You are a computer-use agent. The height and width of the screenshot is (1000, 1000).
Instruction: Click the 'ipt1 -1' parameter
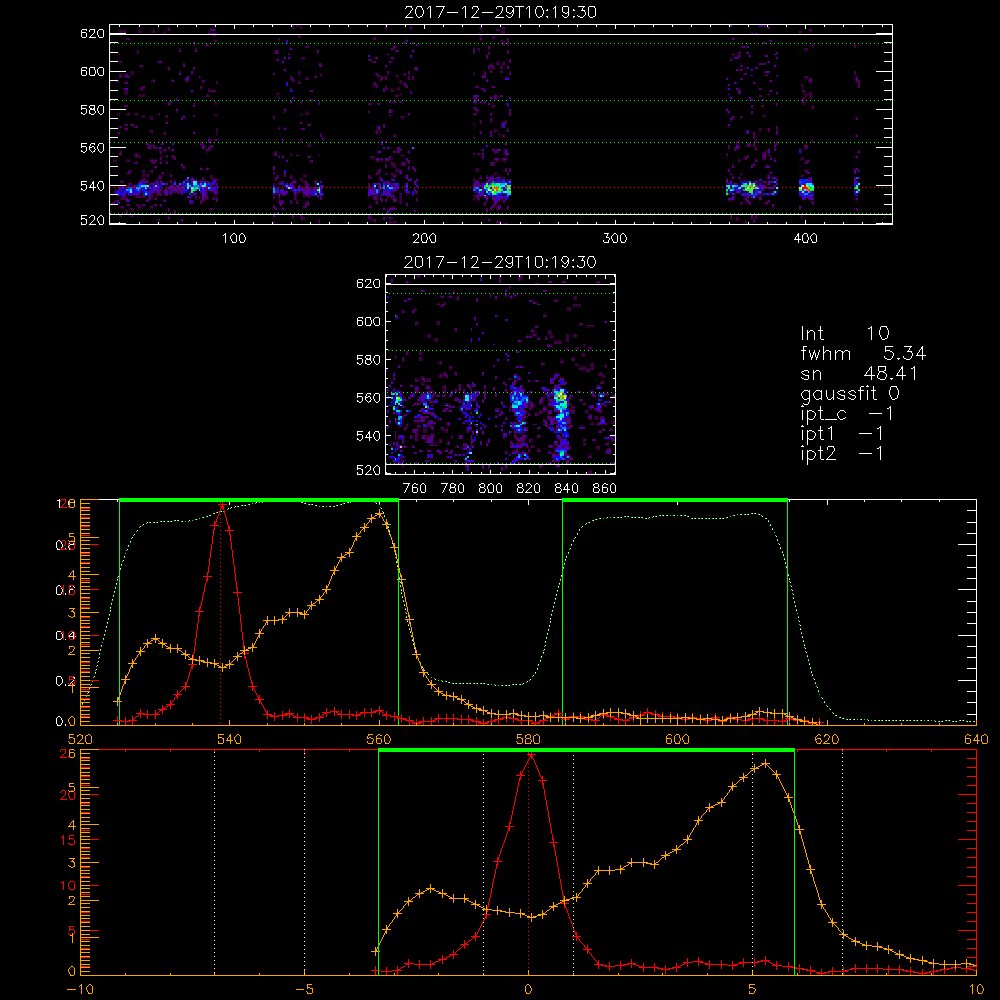(x=842, y=434)
